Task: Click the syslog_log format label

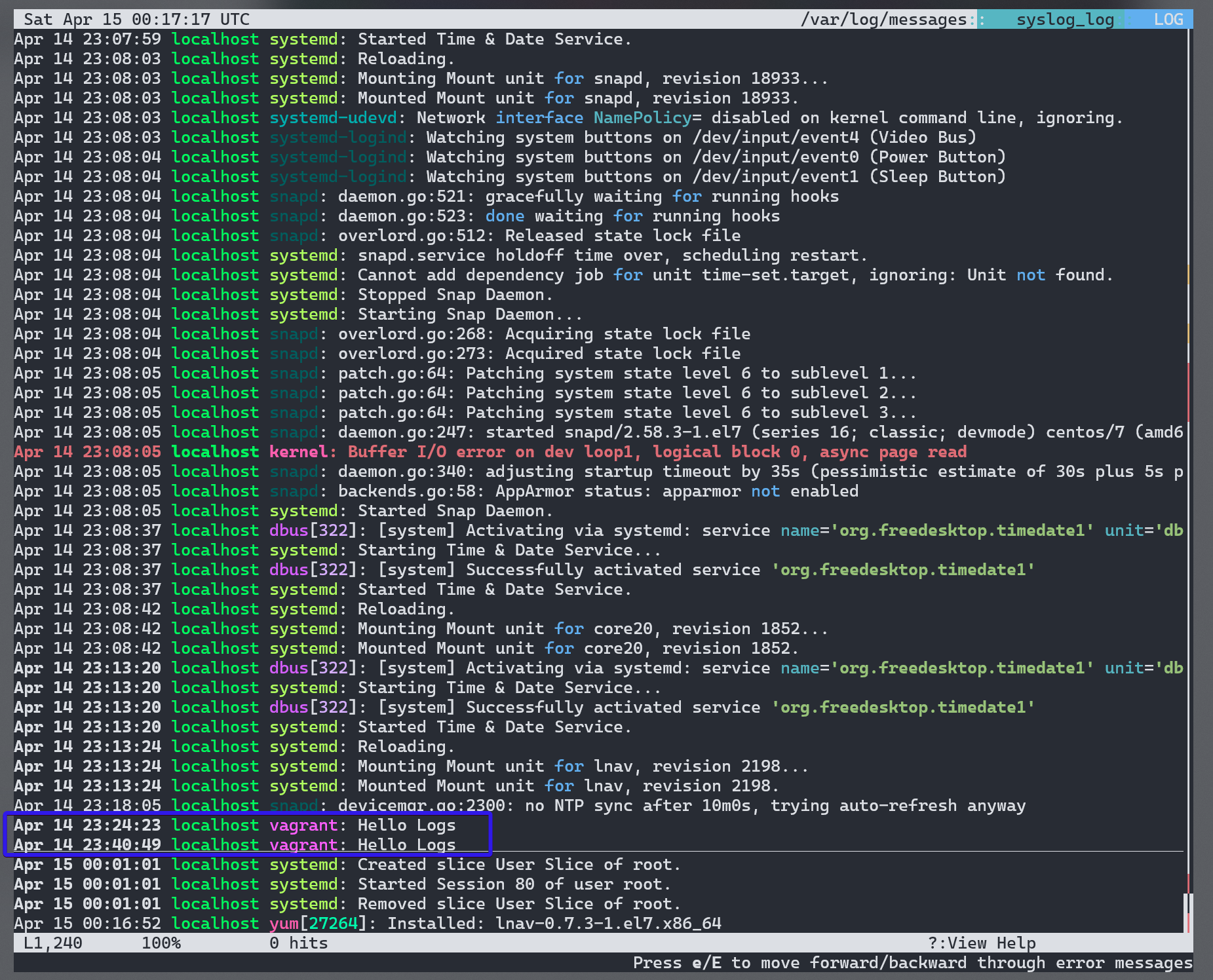Action: (1065, 20)
